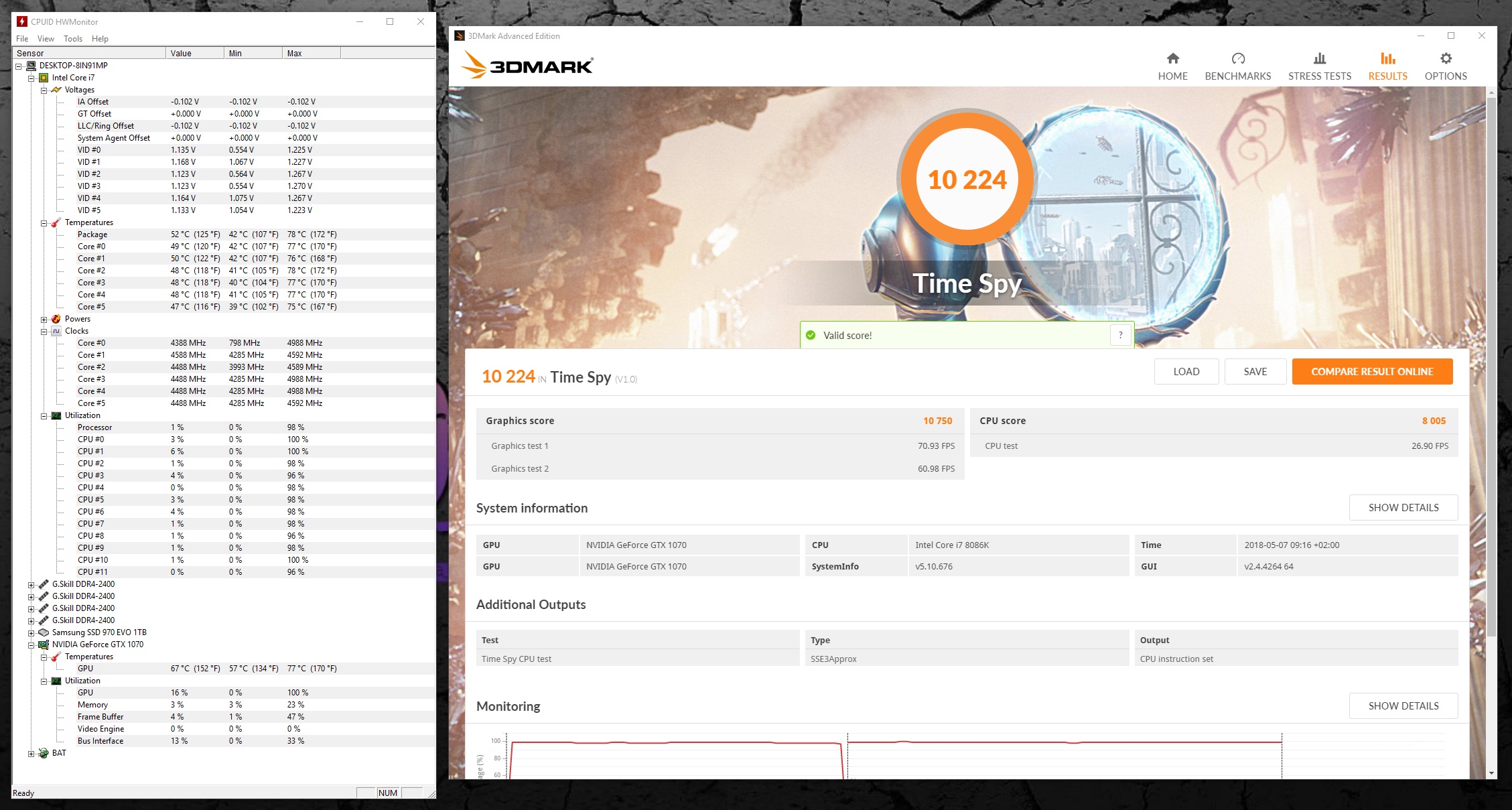
Task: Click the Voltages lightning icon
Action: [x=56, y=90]
